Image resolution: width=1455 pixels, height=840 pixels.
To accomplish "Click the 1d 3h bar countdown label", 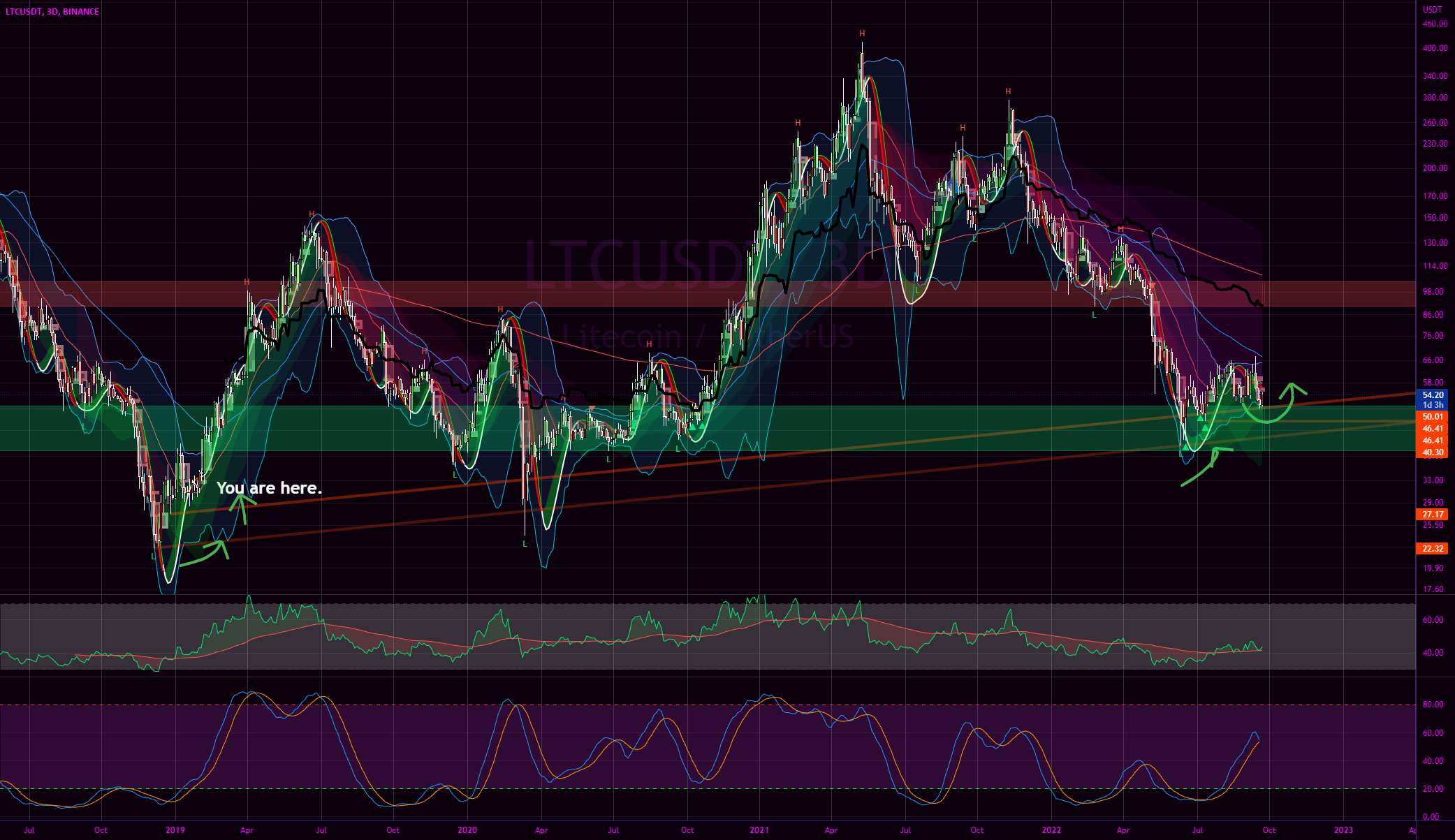I will coord(1433,405).
